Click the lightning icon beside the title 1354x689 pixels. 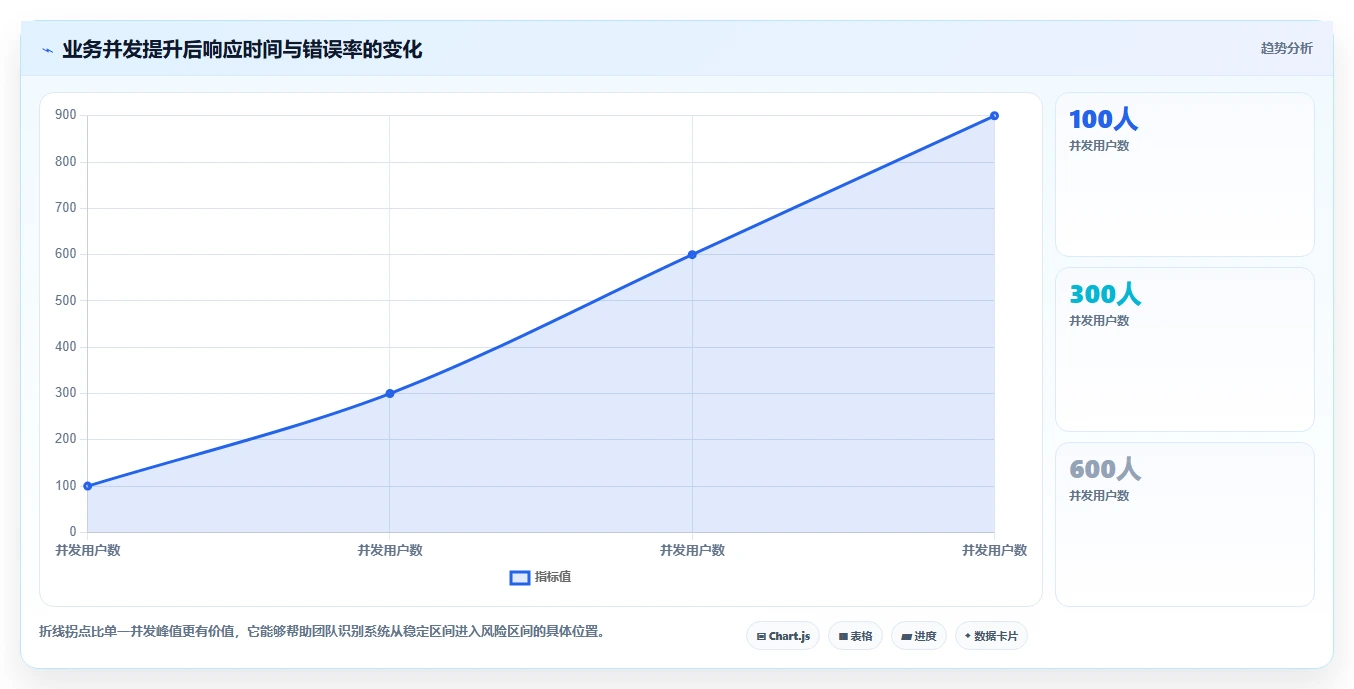[x=47, y=50]
